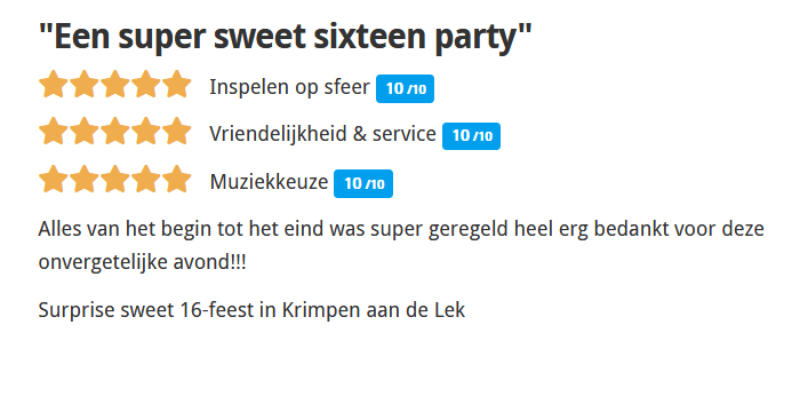The width and height of the screenshot is (800, 419).
Task: Click "Surprise sweet 16-feest in Krimpen aan de Lek"
Action: point(252,309)
